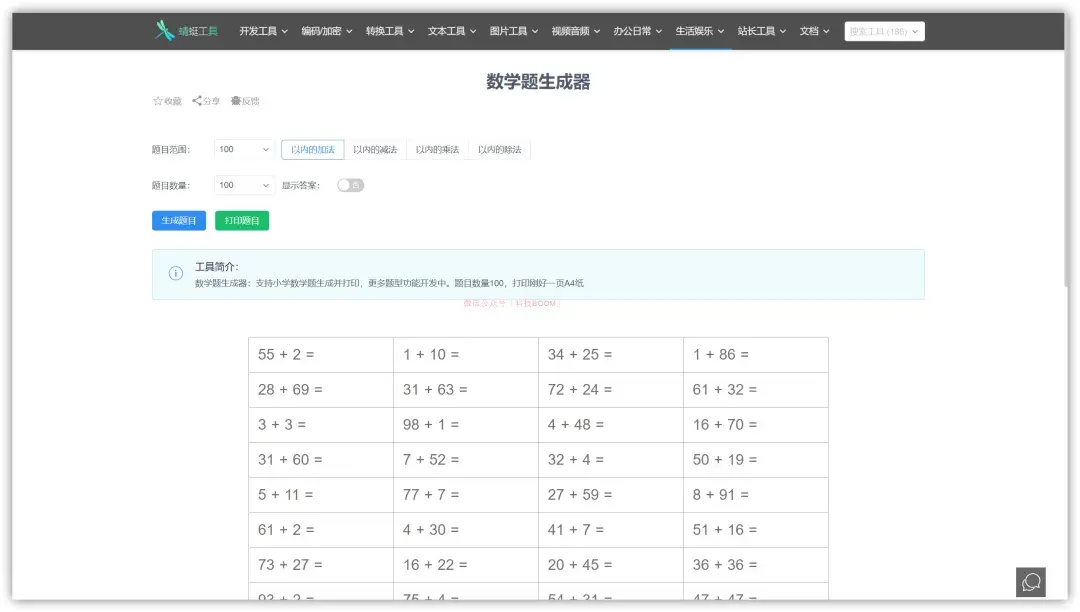Click the cell '73 + 27 ='
Viewport: 1080px width, 612px height.
(321, 565)
